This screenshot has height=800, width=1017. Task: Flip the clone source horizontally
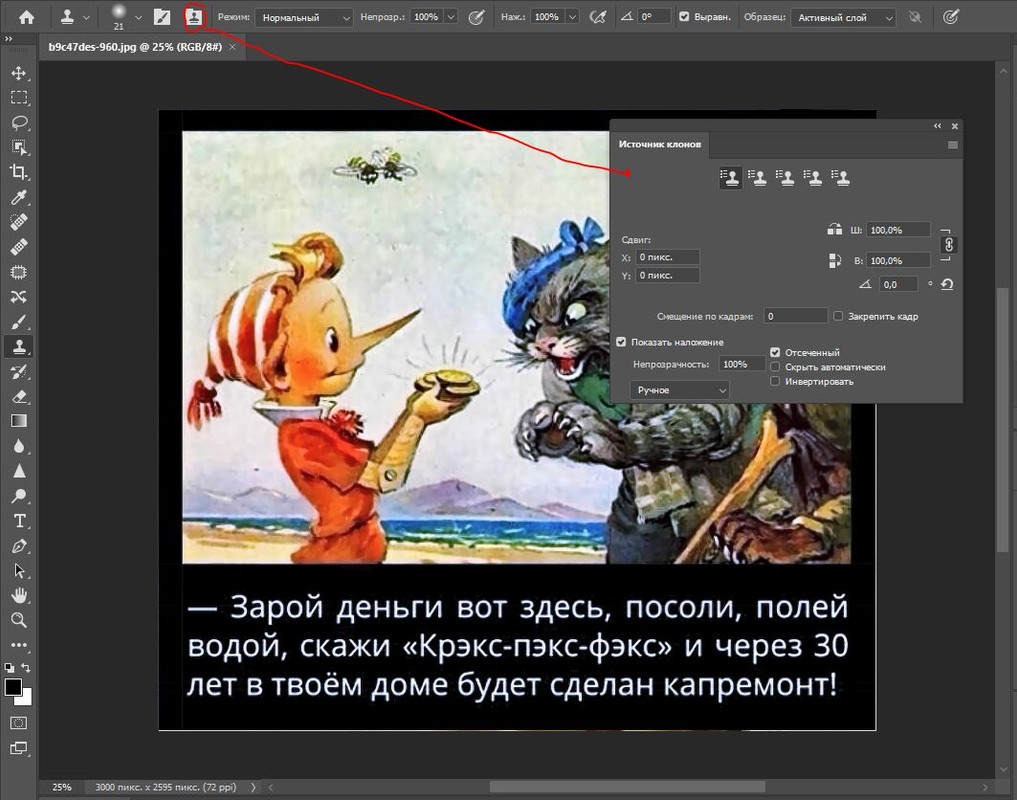(x=835, y=230)
